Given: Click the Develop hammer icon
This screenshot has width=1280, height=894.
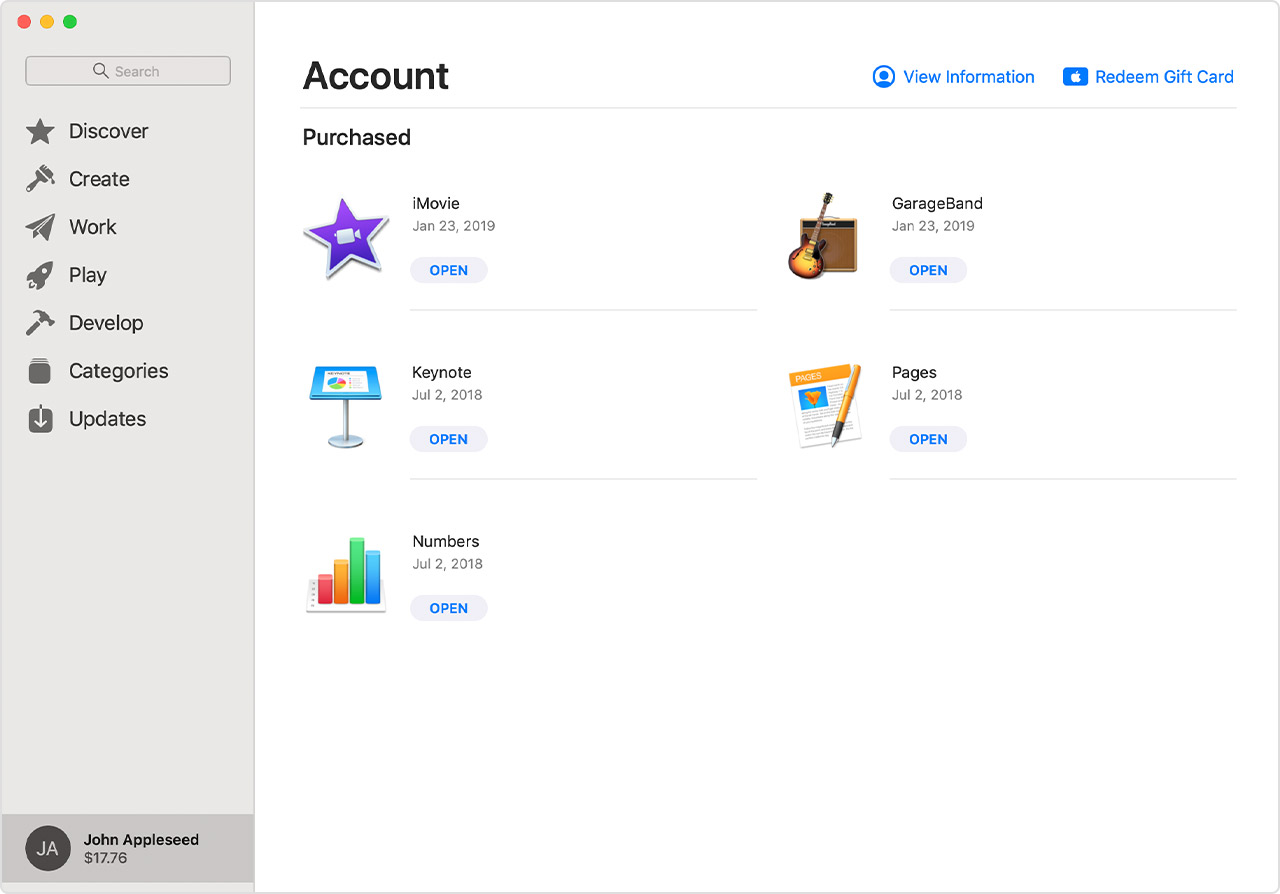Looking at the screenshot, I should 40,323.
